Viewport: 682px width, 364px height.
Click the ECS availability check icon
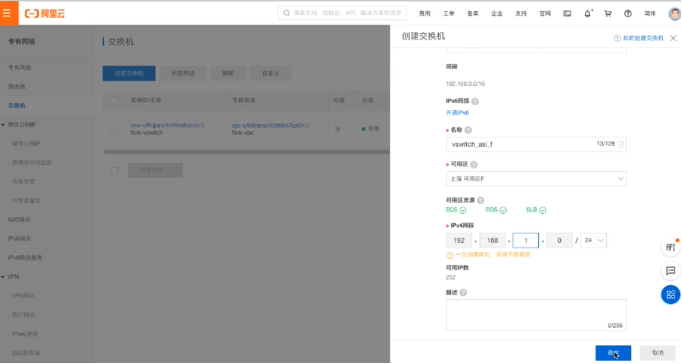[x=463, y=210]
